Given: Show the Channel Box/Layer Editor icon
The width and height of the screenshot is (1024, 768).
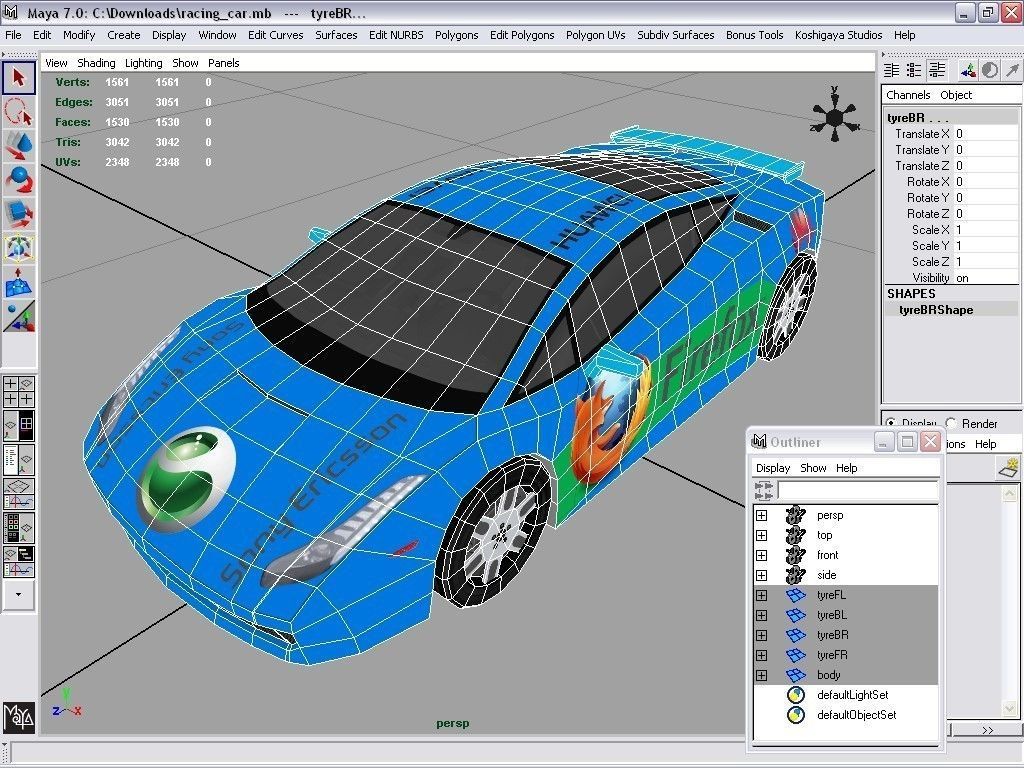Looking at the screenshot, I should [937, 70].
